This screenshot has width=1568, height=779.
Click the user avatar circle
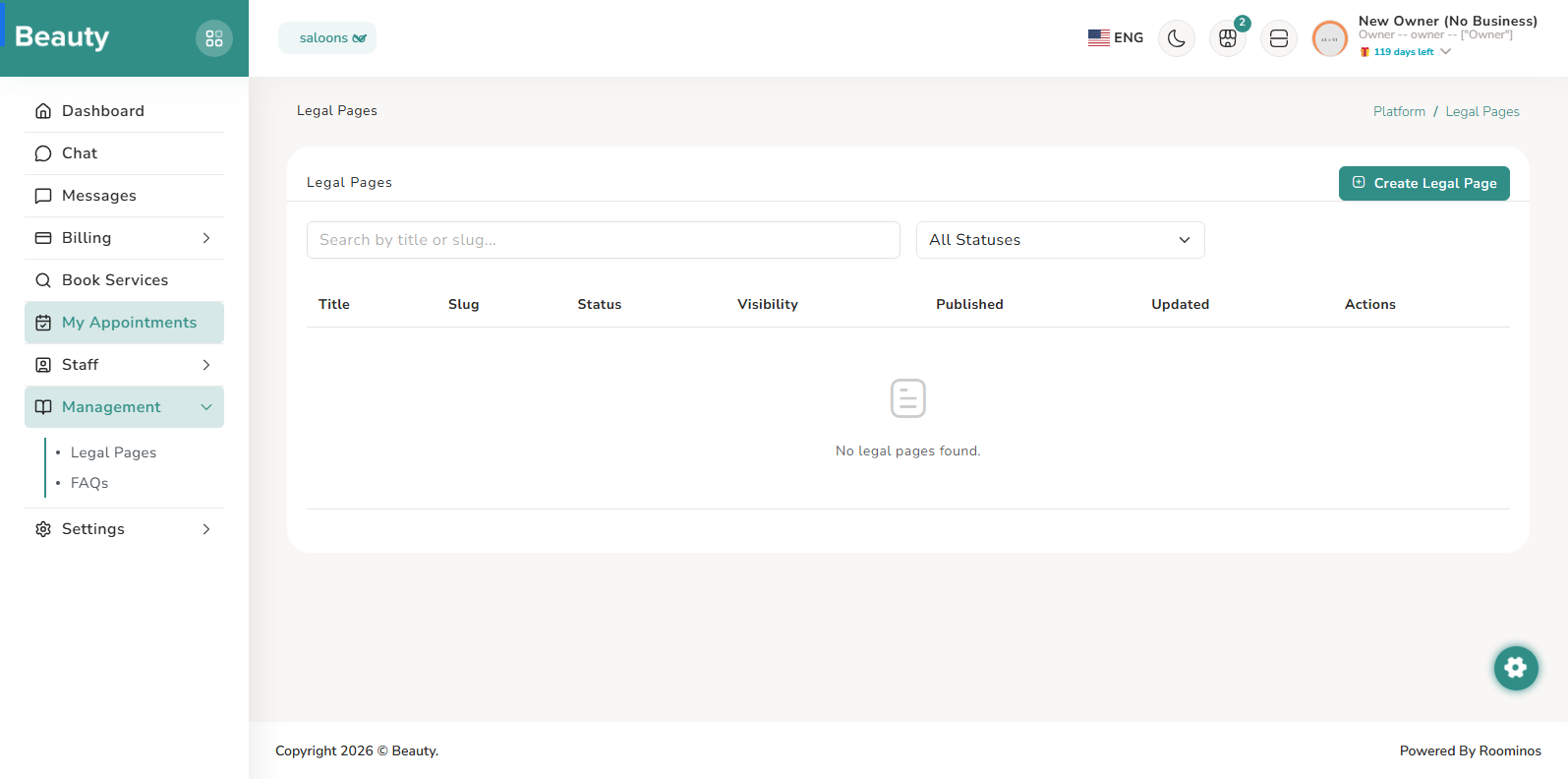(x=1330, y=39)
